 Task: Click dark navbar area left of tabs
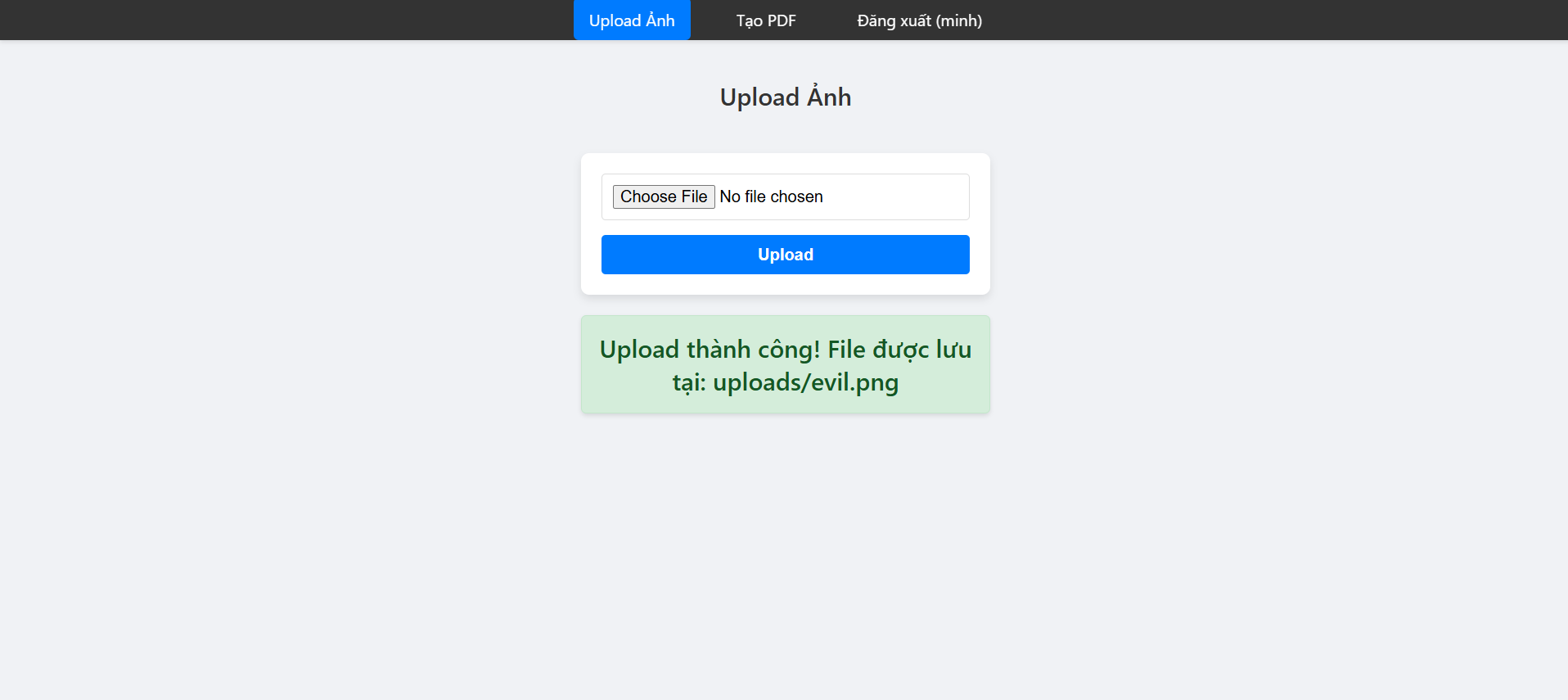click(x=286, y=20)
